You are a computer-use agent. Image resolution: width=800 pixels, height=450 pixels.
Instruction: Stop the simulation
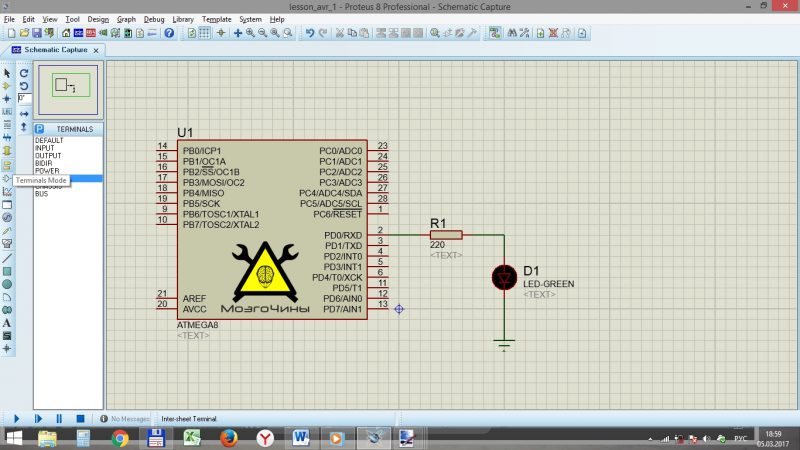tap(80, 418)
